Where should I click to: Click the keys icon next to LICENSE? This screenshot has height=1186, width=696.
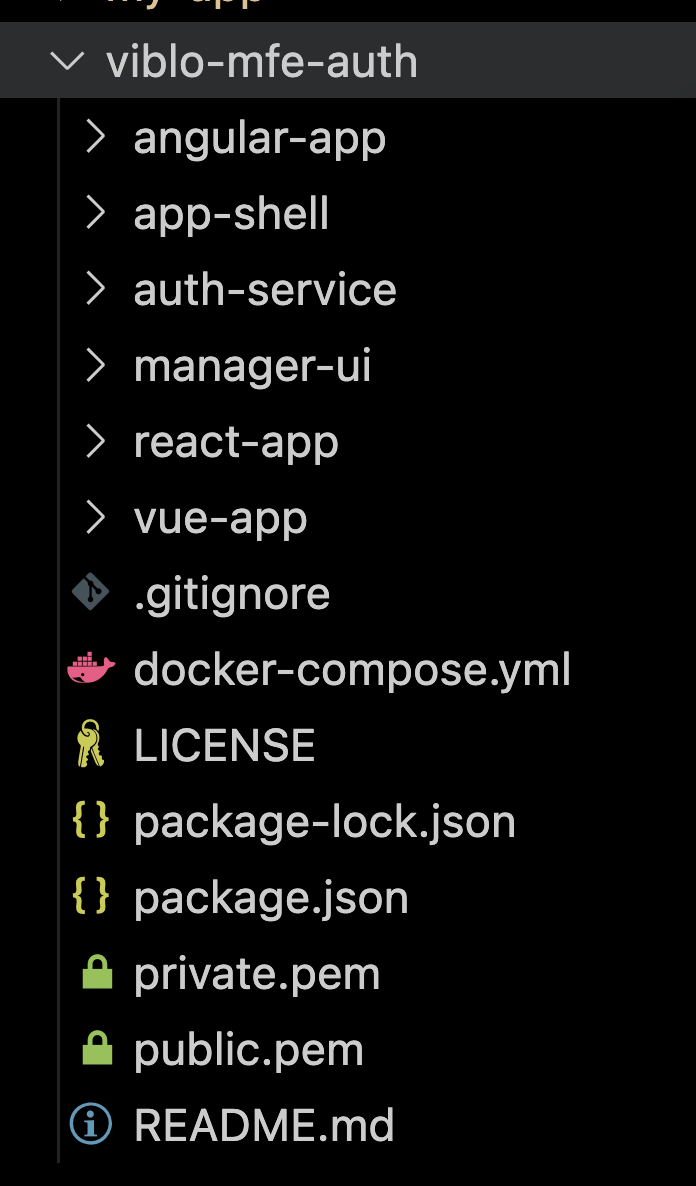pos(91,745)
